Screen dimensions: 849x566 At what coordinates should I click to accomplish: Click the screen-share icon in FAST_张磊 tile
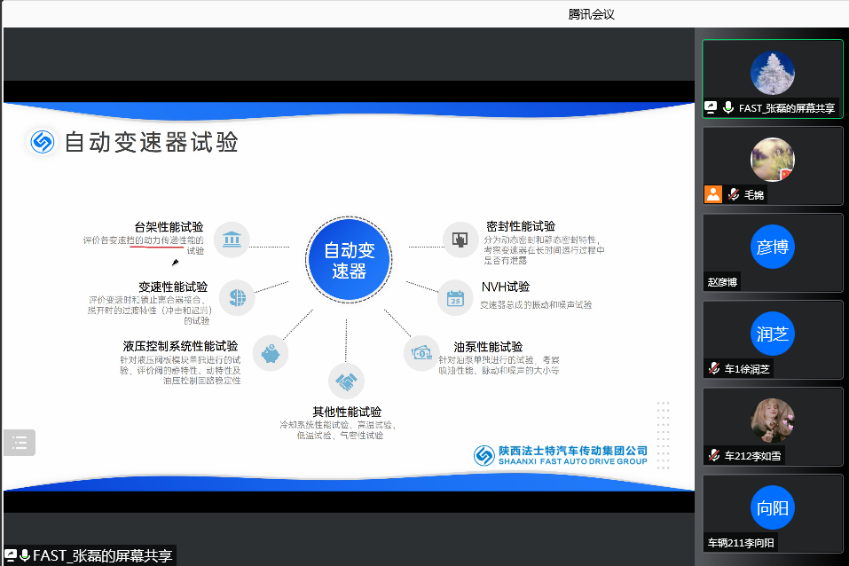coord(711,108)
